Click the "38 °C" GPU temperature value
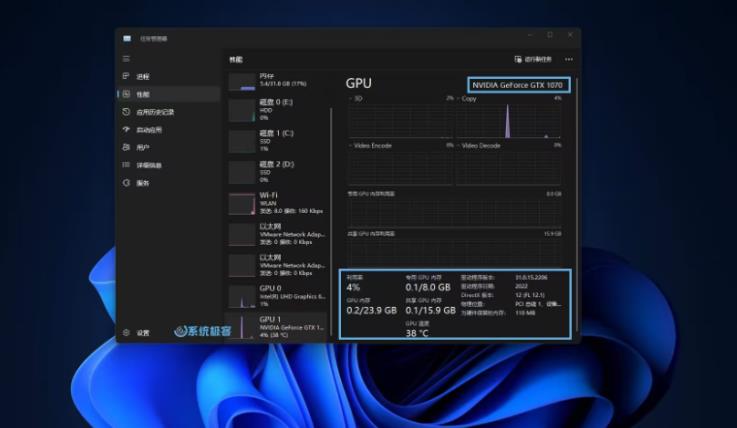This screenshot has height=428, width=737. click(417, 333)
